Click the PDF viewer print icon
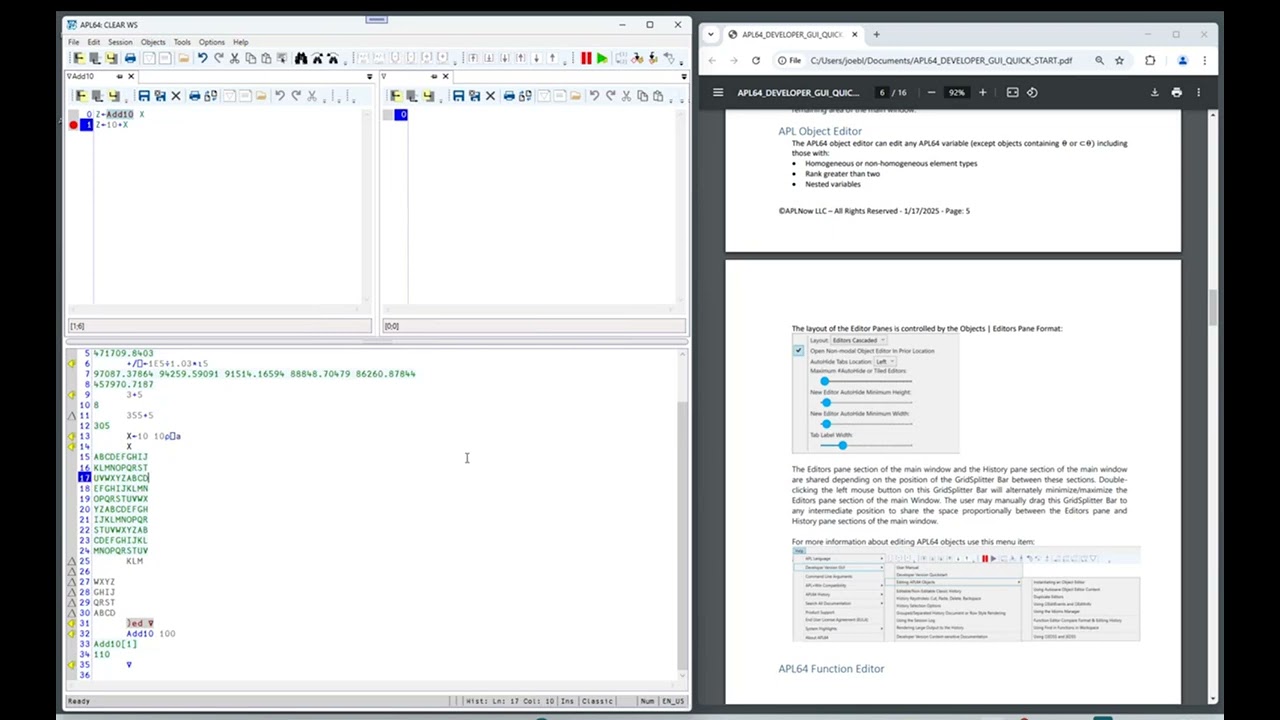This screenshot has width=1280, height=720. click(1176, 92)
